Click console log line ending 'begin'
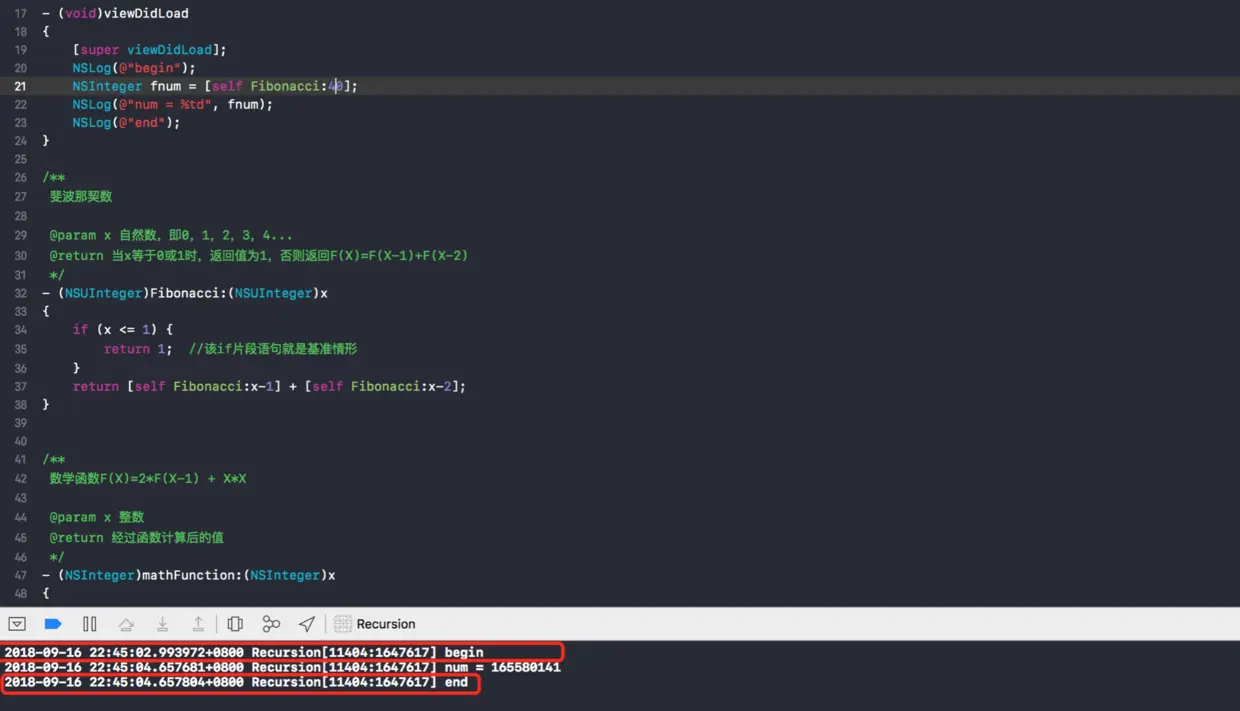This screenshot has width=1240, height=711. point(244,652)
